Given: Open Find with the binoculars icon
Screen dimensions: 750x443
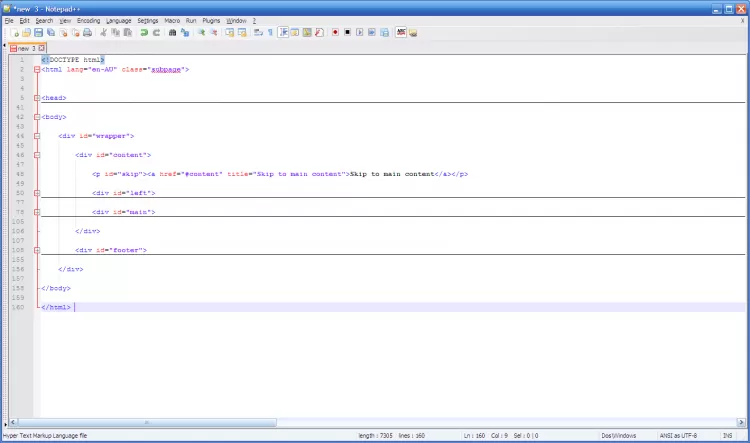Looking at the screenshot, I should click(x=173, y=32).
